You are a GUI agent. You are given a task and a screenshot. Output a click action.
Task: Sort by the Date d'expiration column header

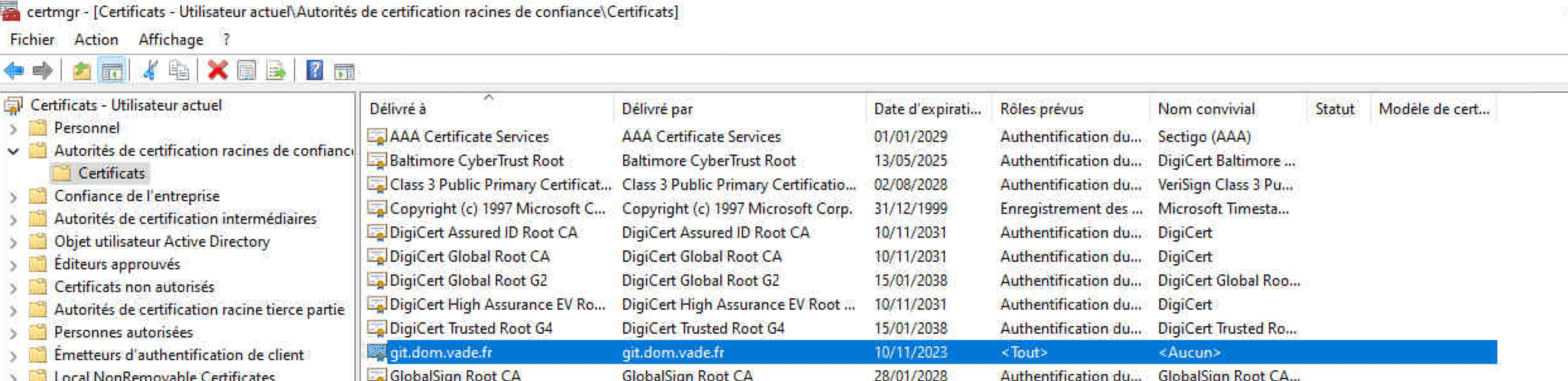tap(927, 109)
